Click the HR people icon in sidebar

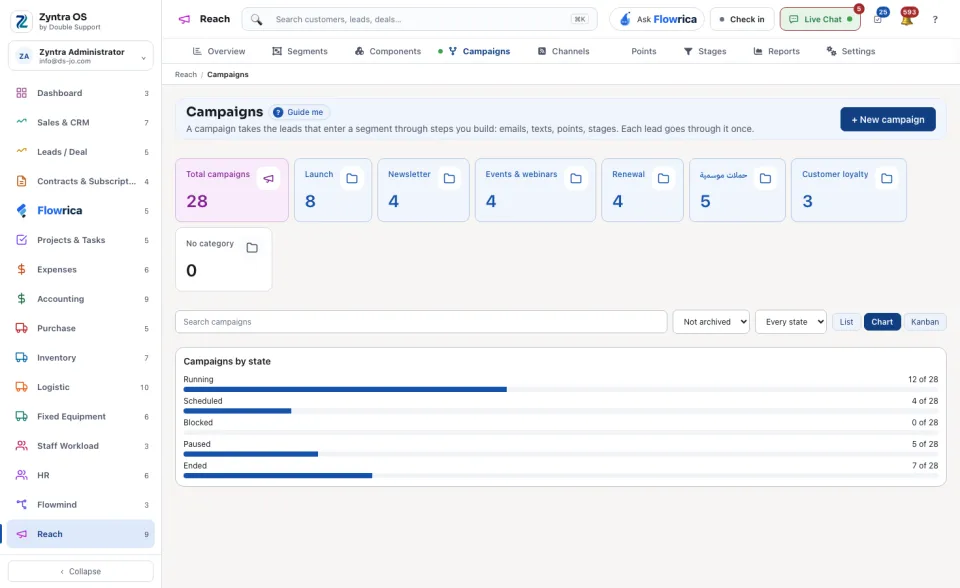pyautogui.click(x=21, y=475)
